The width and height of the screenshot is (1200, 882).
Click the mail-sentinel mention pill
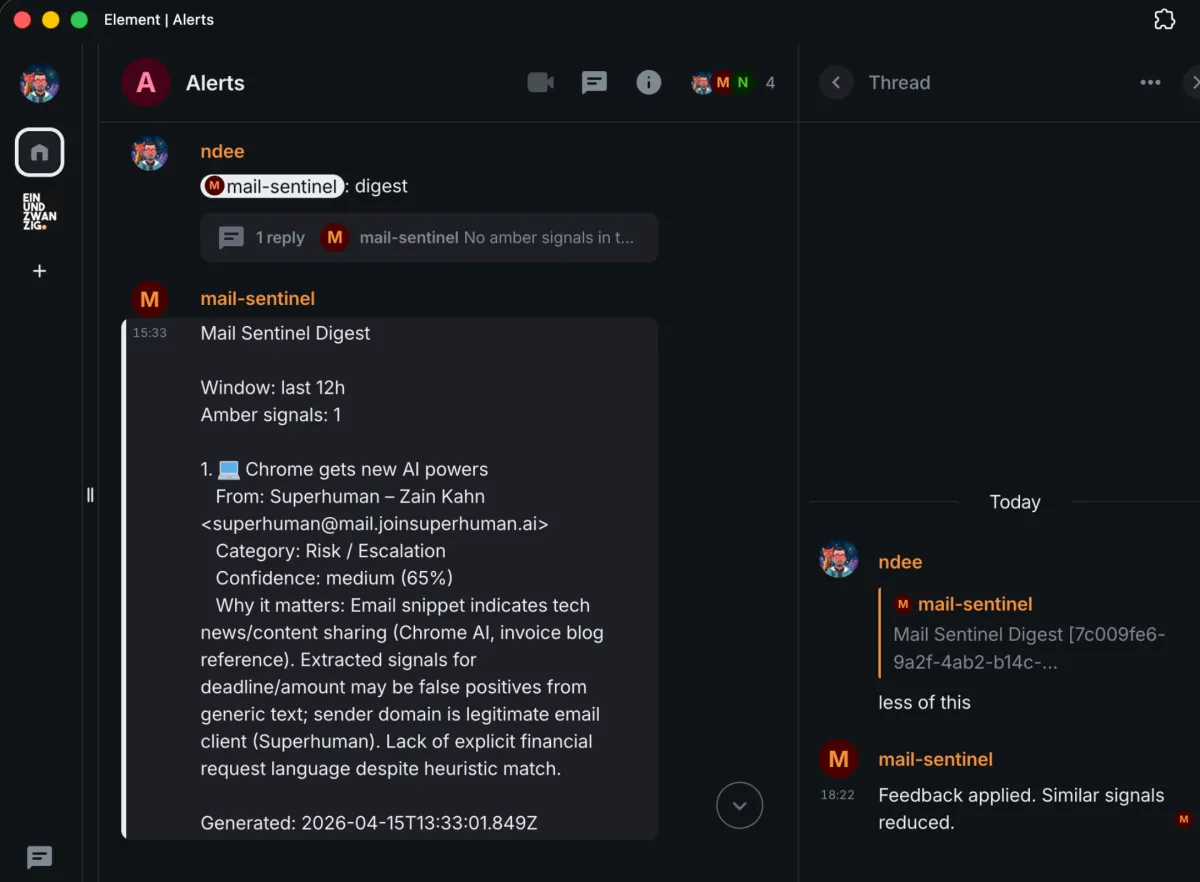272,186
